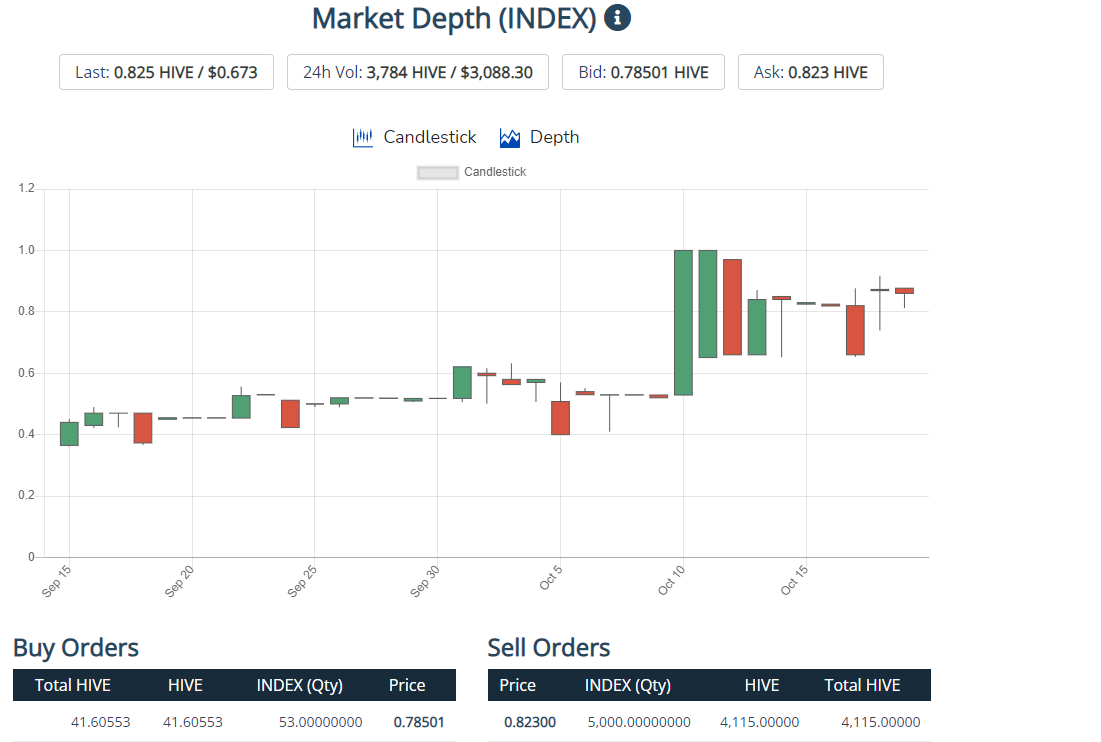Click the Candlestick legend label

pos(495,172)
